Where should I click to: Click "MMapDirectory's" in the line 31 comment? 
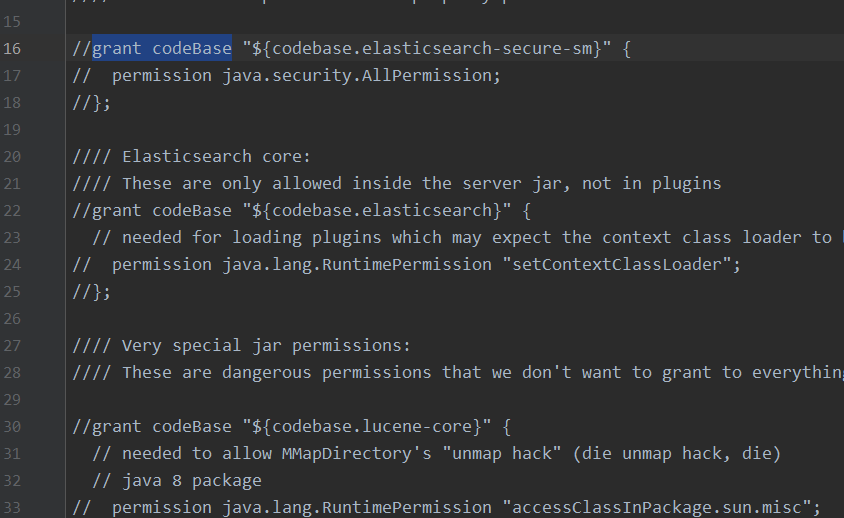point(356,453)
